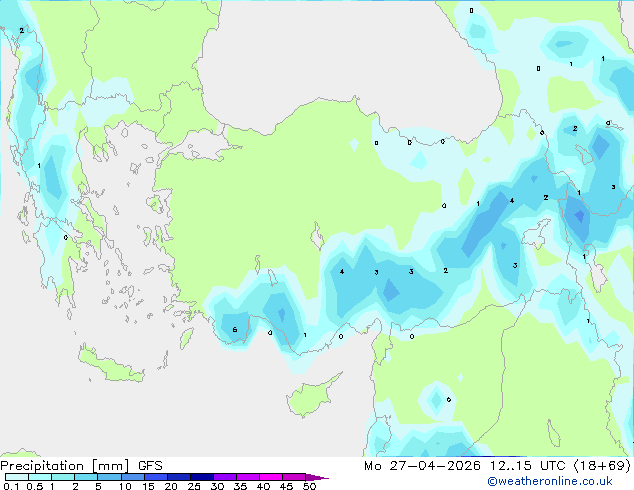The height and width of the screenshot is (490, 634).
Task: Select the 2–5 mm legend swatch
Action: [86, 477]
